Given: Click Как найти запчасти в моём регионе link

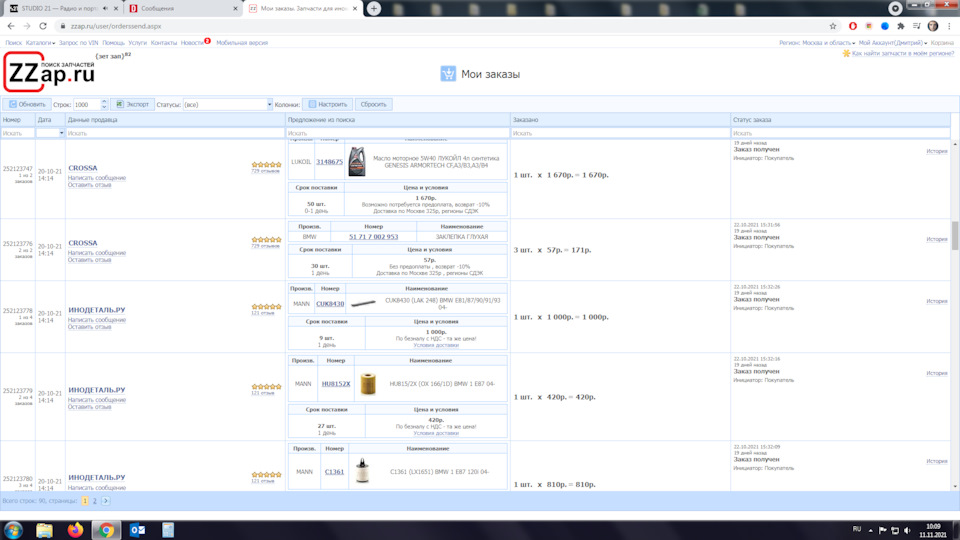Looking at the screenshot, I should click(902, 53).
